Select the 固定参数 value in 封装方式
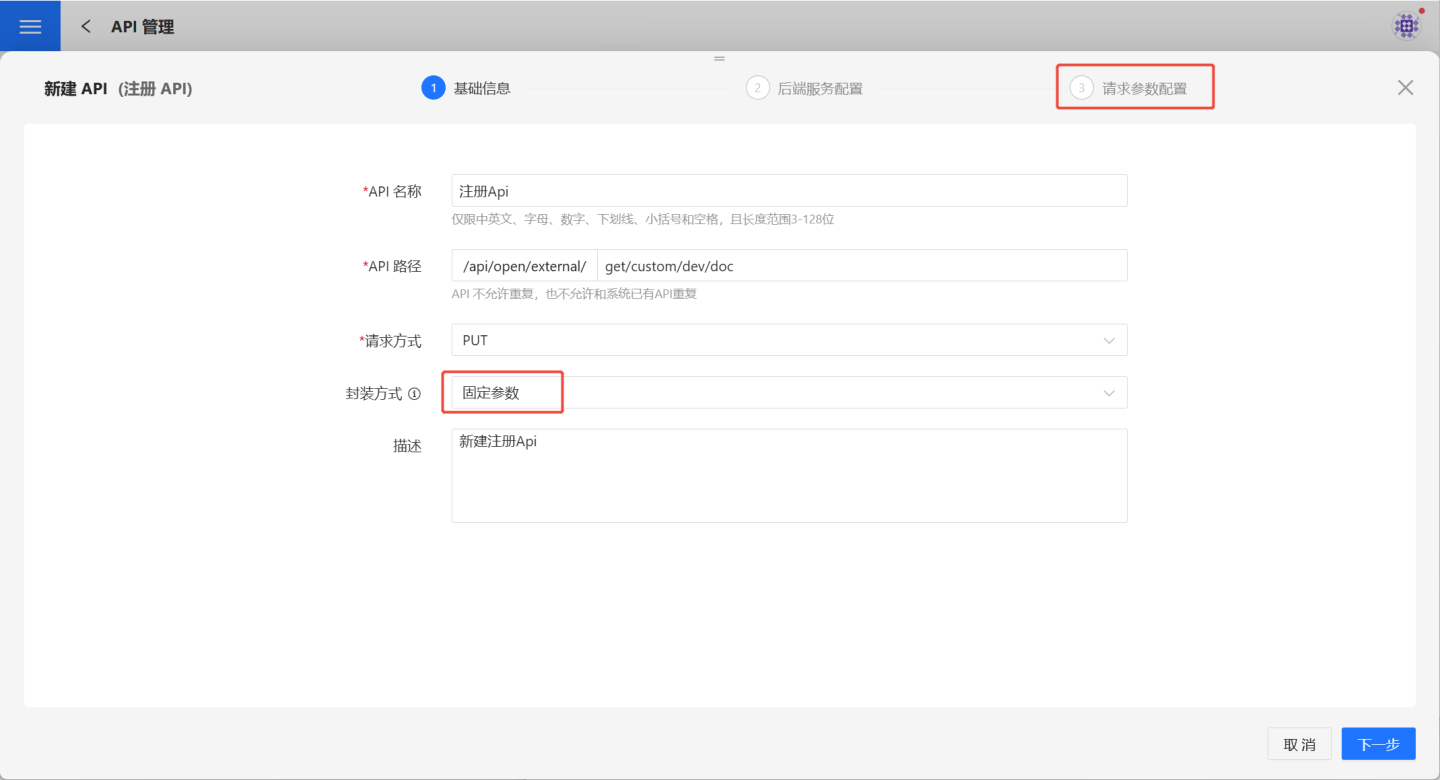Viewport: 1440px width, 780px height. pos(491,393)
